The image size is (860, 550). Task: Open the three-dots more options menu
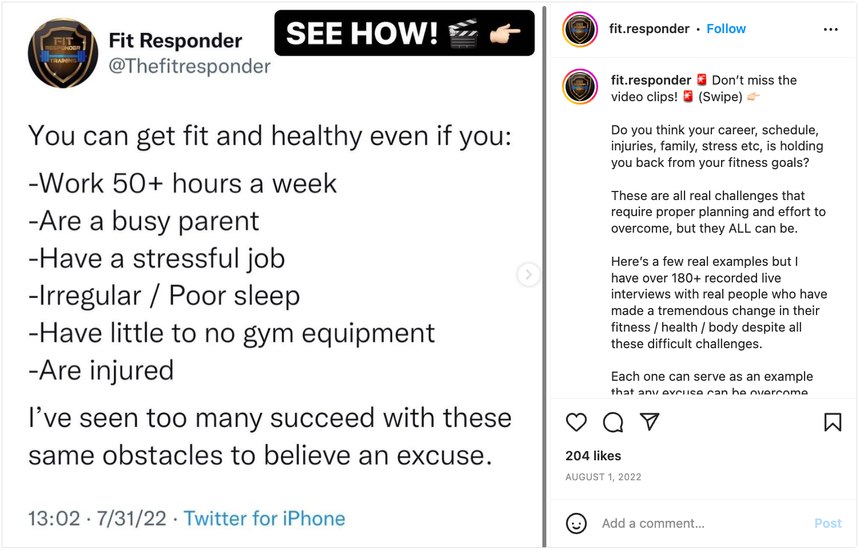pos(831,29)
